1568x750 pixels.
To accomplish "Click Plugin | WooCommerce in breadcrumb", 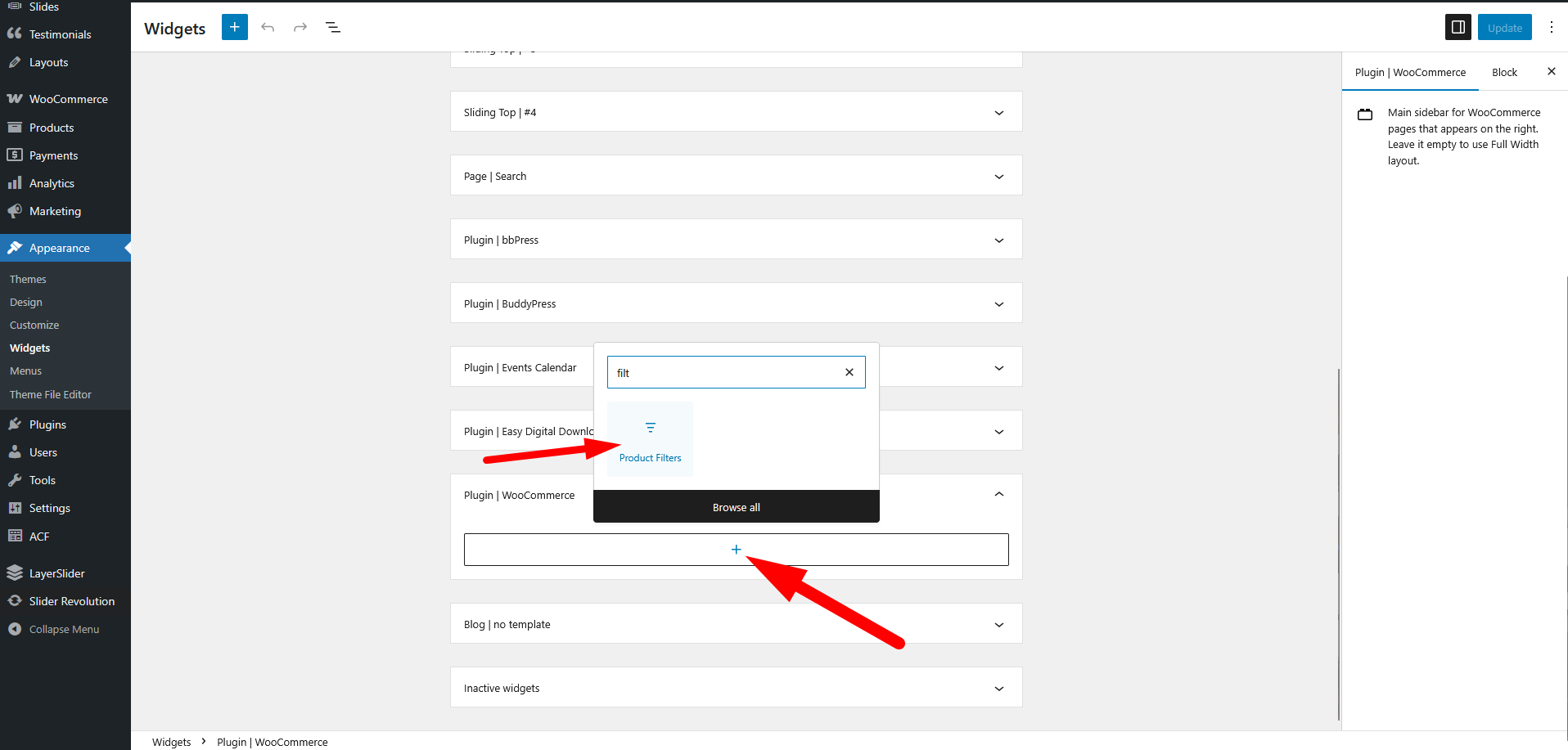I will 272,742.
